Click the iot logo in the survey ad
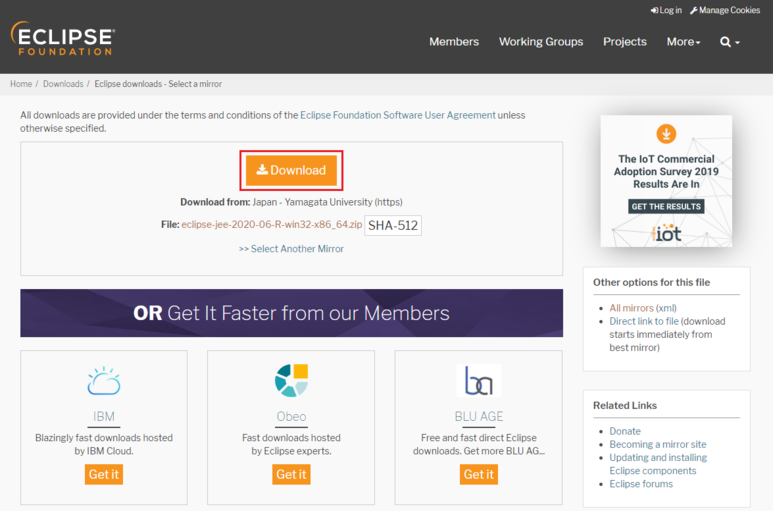Image resolution: width=773 pixels, height=511 pixels. point(667,234)
